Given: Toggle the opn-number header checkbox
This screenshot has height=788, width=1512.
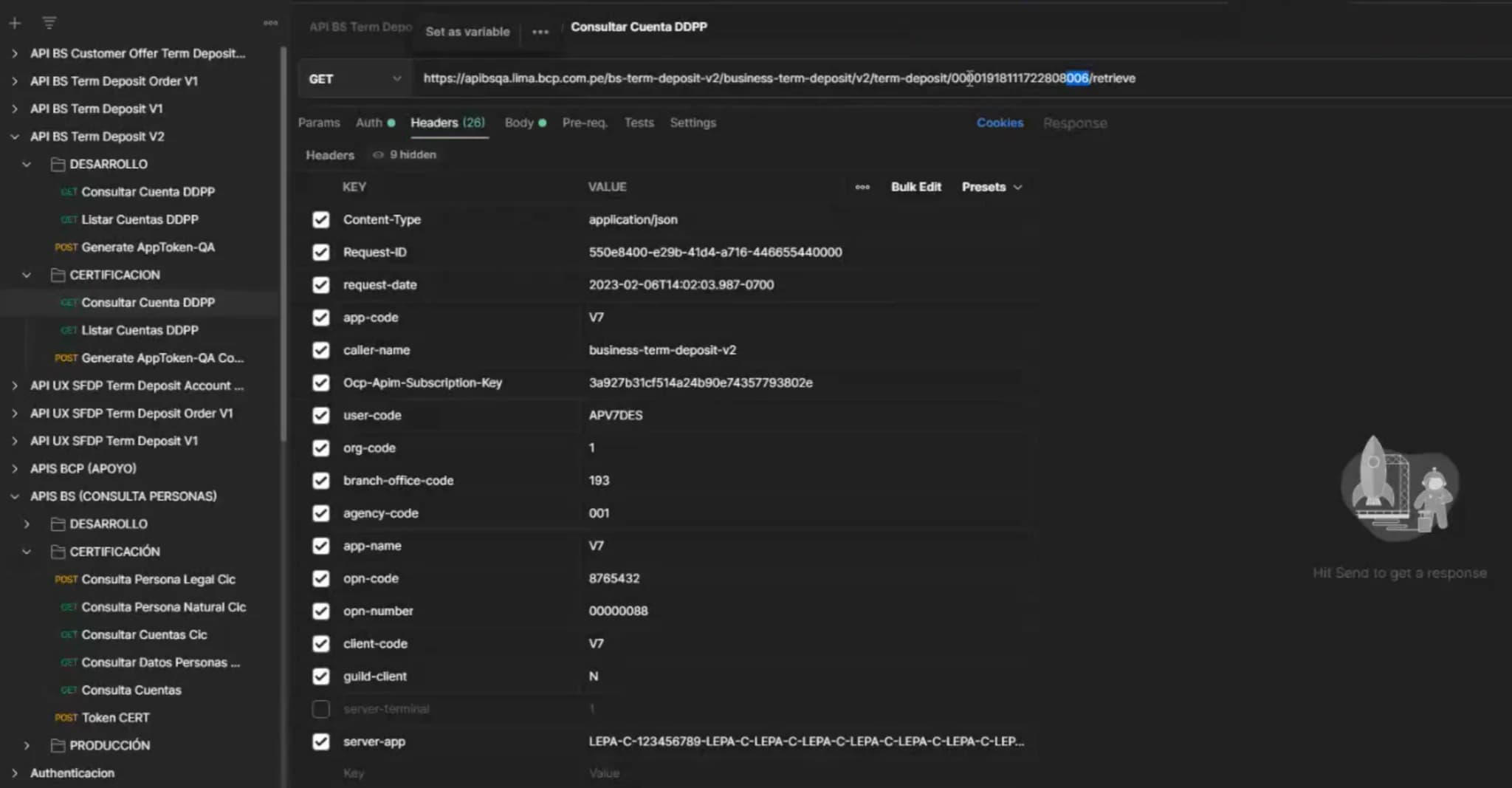Looking at the screenshot, I should tap(320, 611).
